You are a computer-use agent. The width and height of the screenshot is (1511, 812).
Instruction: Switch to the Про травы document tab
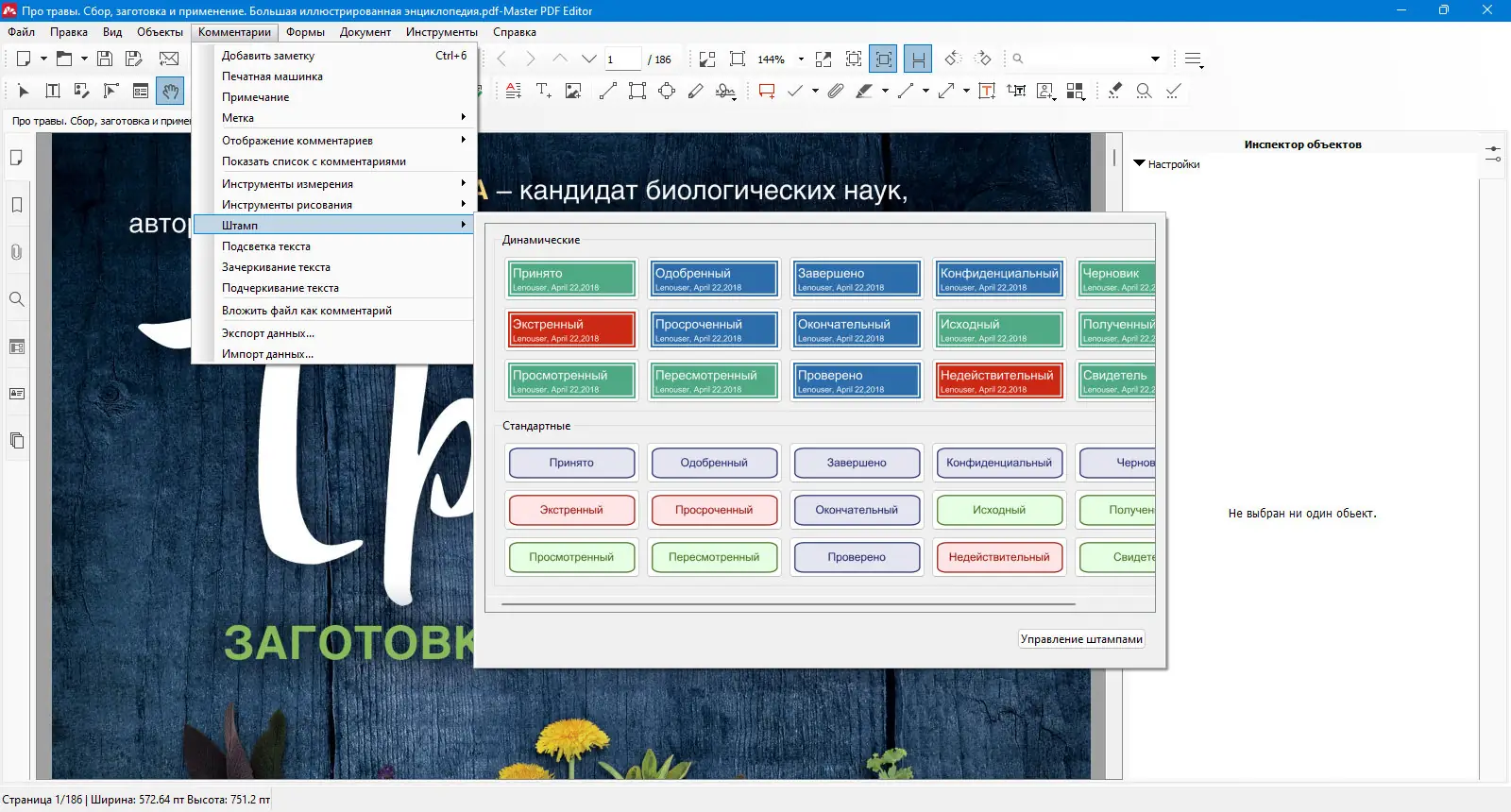pos(99,121)
